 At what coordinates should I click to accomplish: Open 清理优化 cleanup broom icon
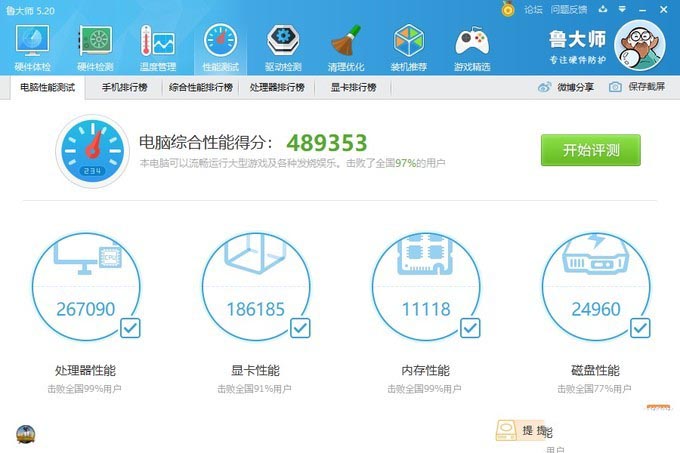(346, 40)
